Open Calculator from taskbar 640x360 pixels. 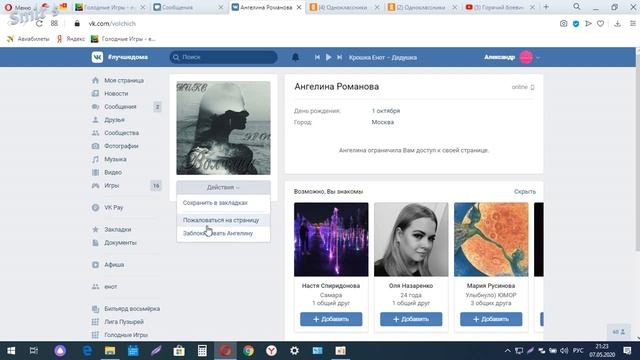[x=202, y=351]
